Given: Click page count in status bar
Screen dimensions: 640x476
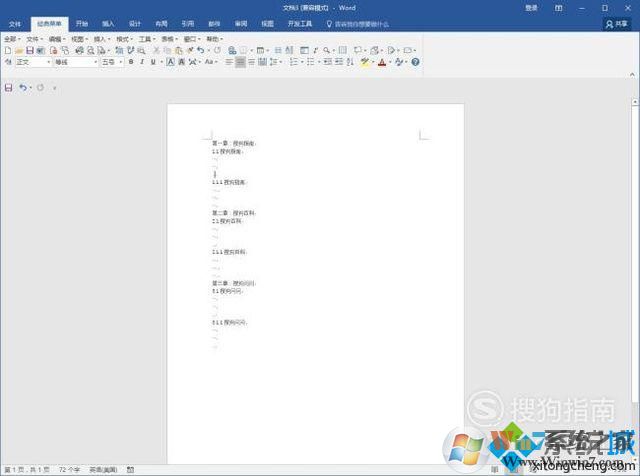Looking at the screenshot, I should [x=27, y=470].
